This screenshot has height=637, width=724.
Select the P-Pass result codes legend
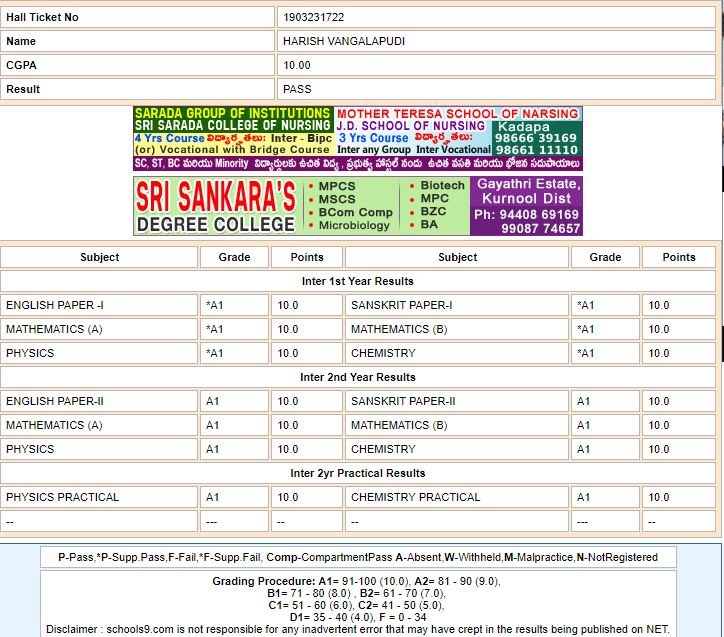coord(357,557)
